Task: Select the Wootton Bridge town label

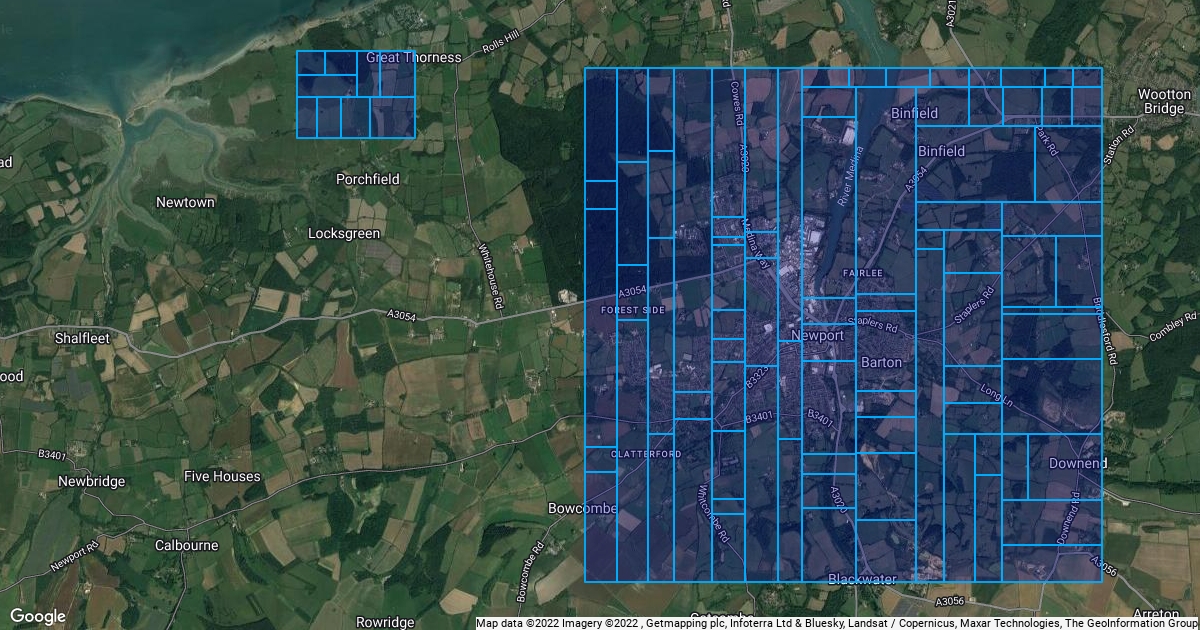Action: pos(1164,100)
